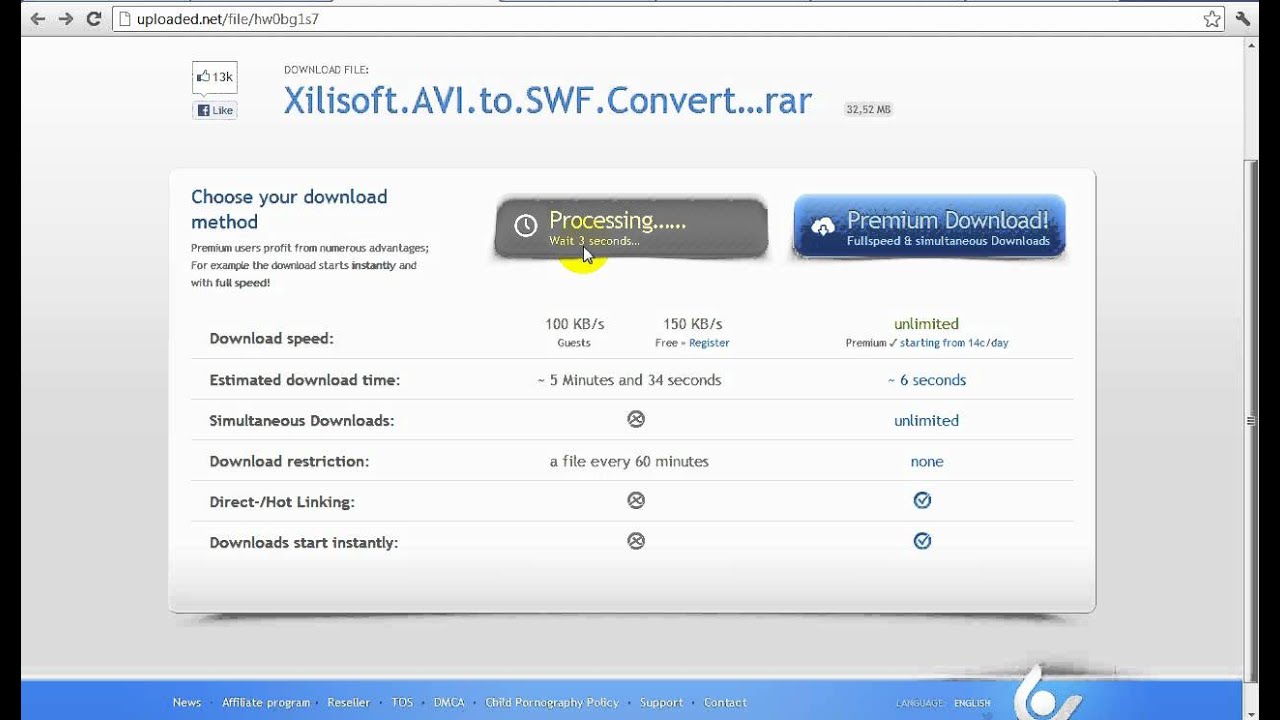The height and width of the screenshot is (720, 1280).
Task: Click the 32,52 MB file size badge
Action: pos(868,109)
